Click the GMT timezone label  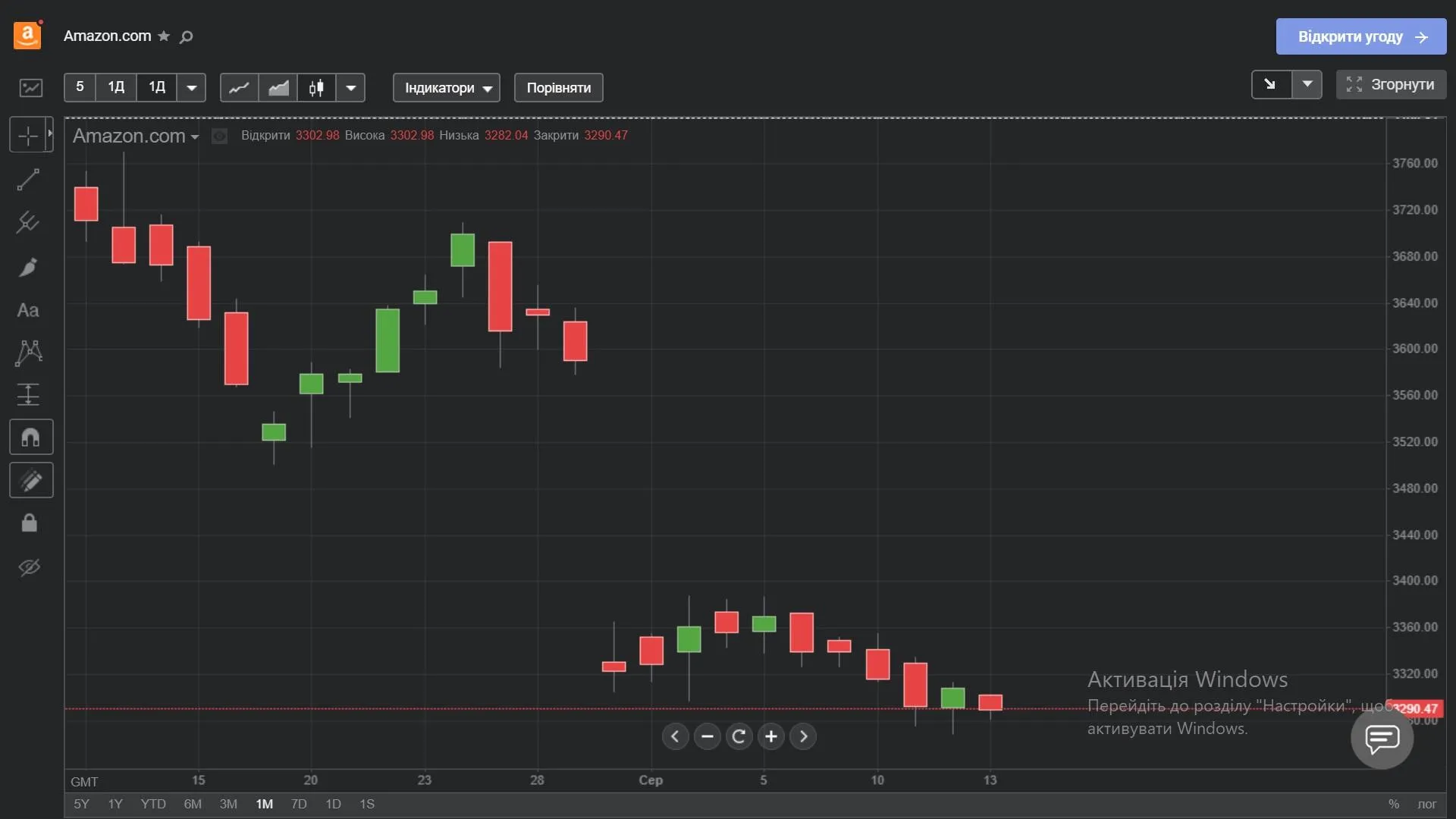tap(84, 781)
